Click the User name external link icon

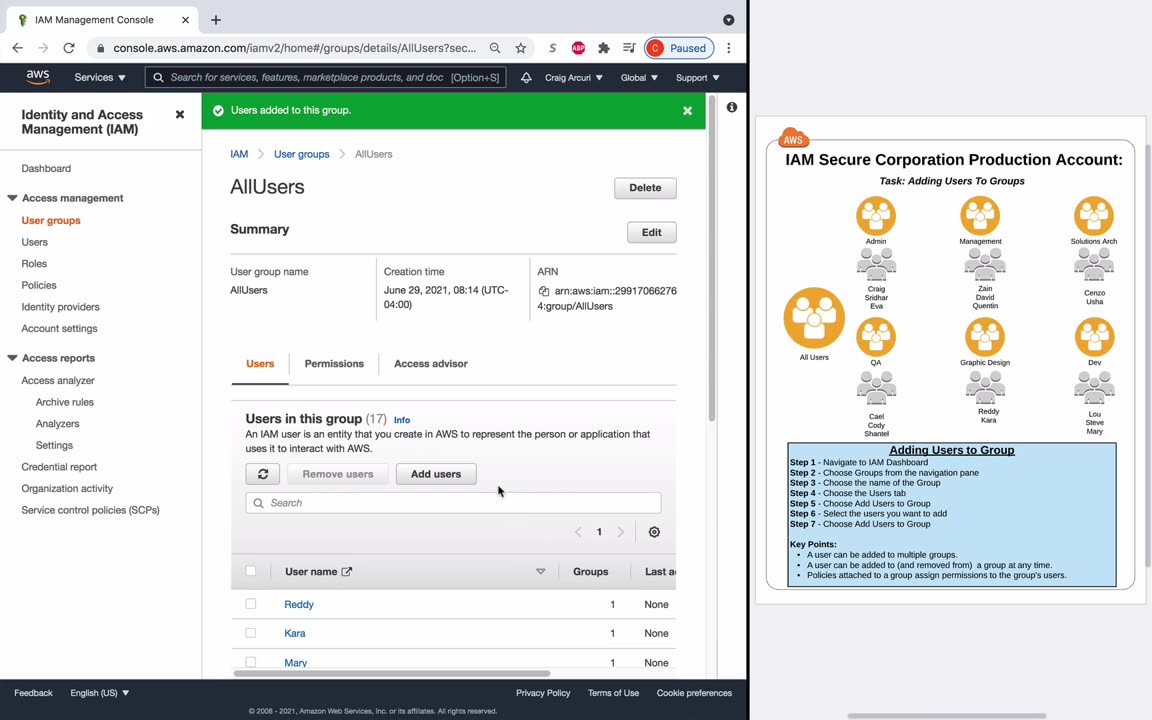pyautogui.click(x=347, y=572)
